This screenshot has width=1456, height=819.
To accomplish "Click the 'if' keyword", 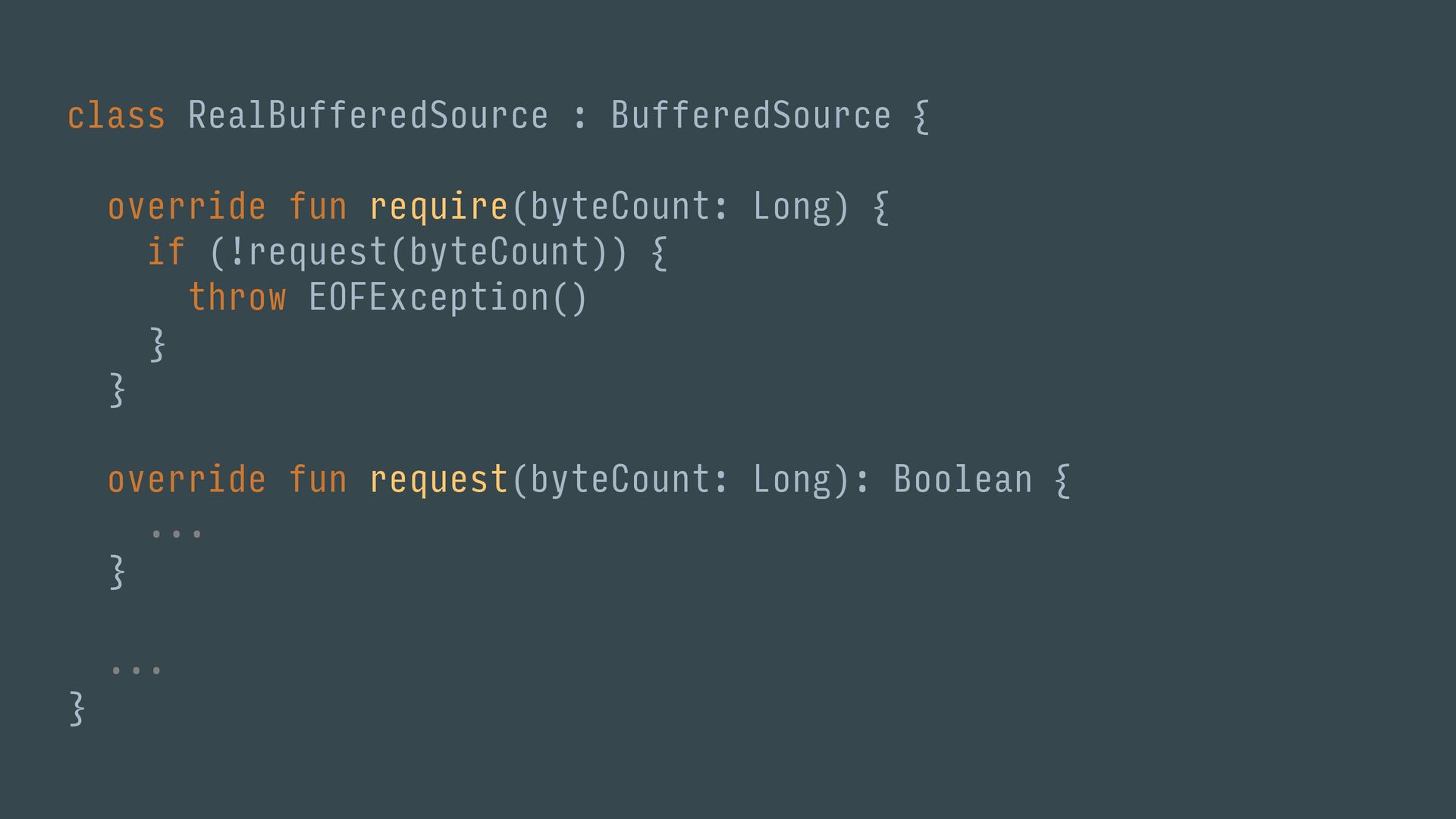I will 166,252.
